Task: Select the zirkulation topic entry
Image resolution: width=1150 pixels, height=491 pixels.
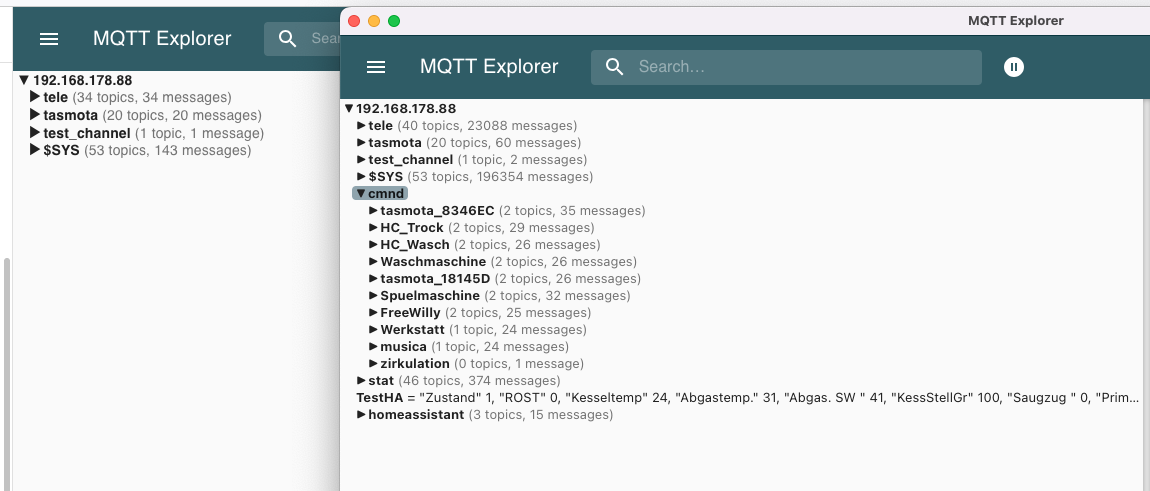Action: [414, 364]
